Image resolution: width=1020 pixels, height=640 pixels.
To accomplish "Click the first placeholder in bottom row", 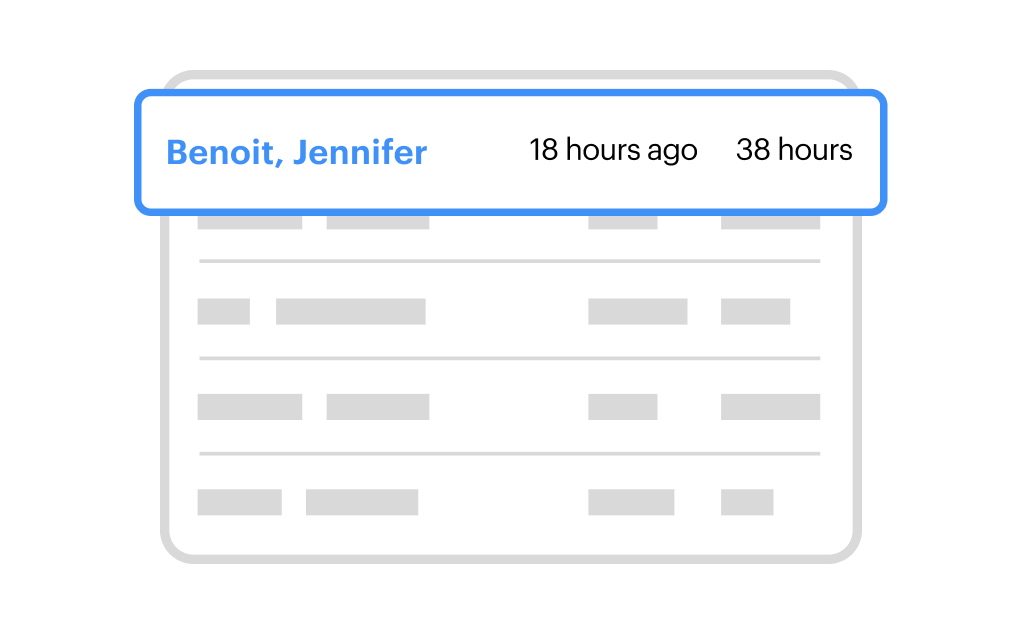I will pyautogui.click(x=240, y=502).
